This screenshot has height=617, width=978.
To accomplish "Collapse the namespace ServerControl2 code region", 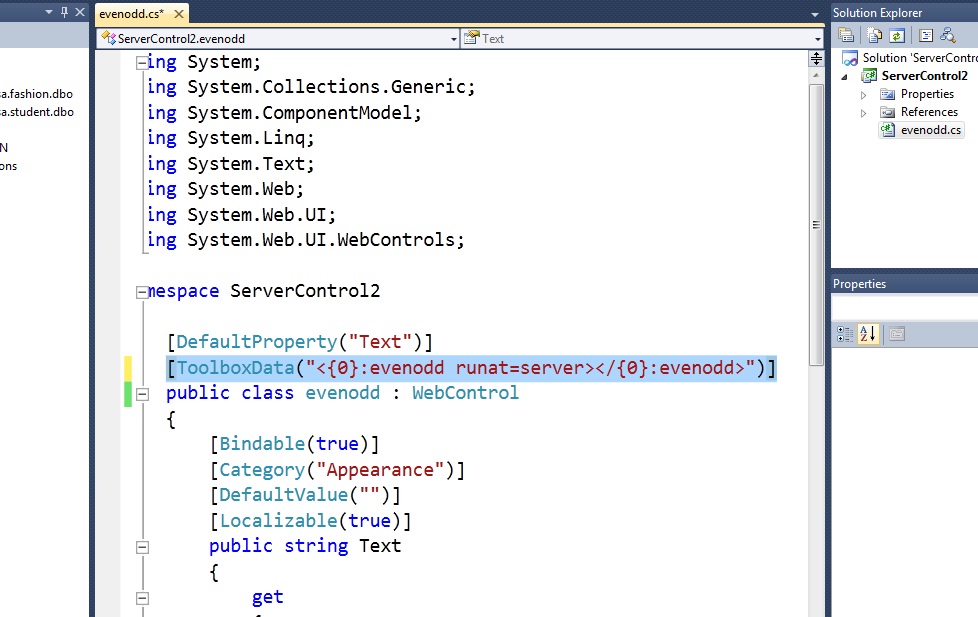I will tap(142, 290).
